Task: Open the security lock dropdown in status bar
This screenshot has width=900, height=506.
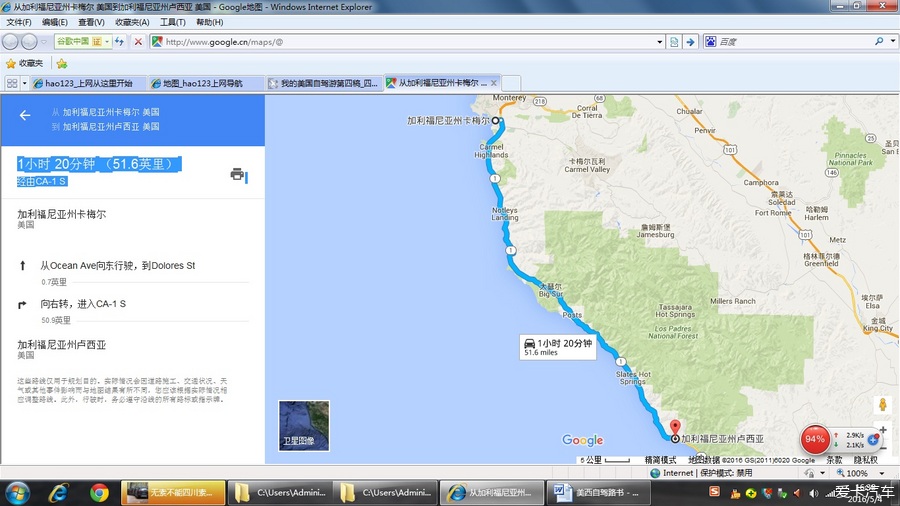Action: tap(823, 473)
